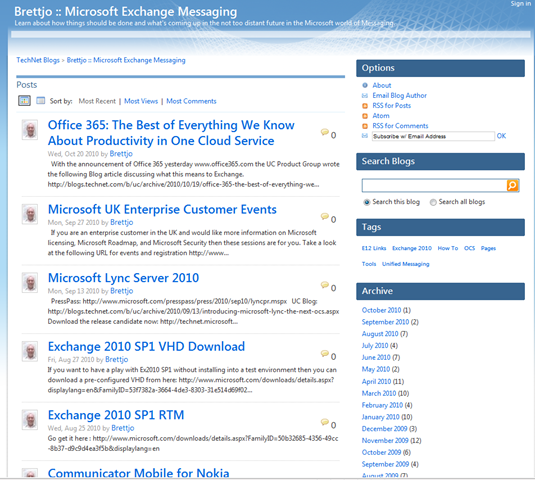Open September 2009 archive
535x480 pixels.
[386, 464]
